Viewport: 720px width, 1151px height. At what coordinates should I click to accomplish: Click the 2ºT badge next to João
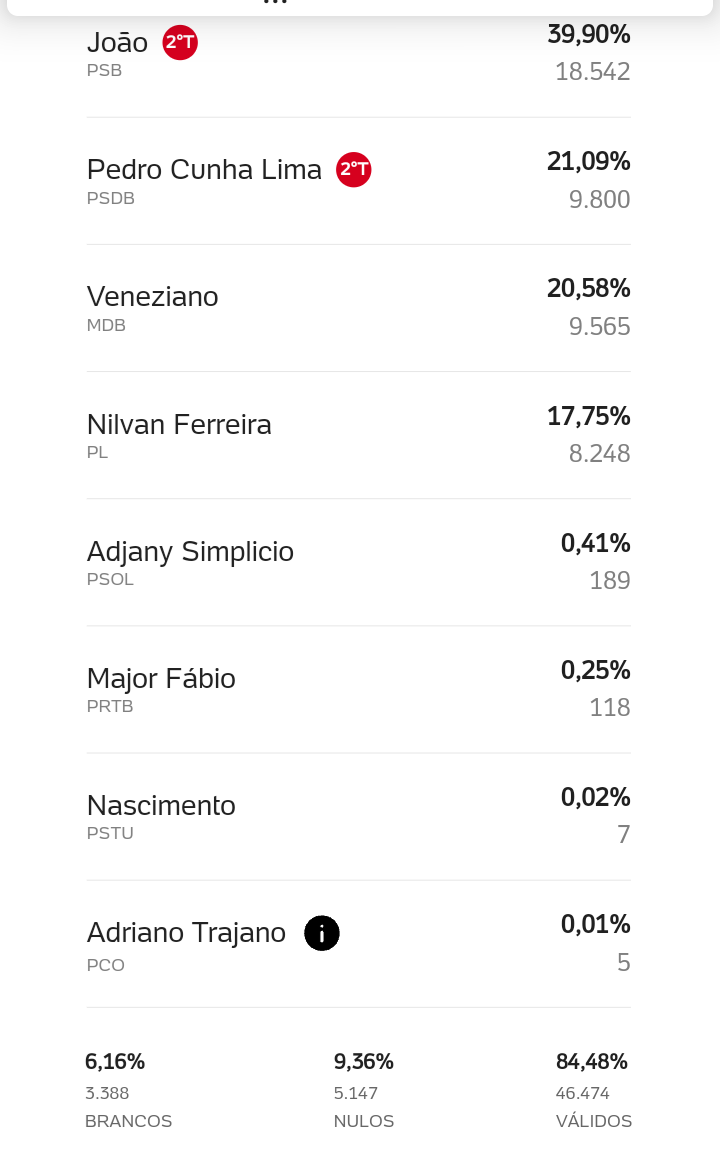[x=180, y=43]
